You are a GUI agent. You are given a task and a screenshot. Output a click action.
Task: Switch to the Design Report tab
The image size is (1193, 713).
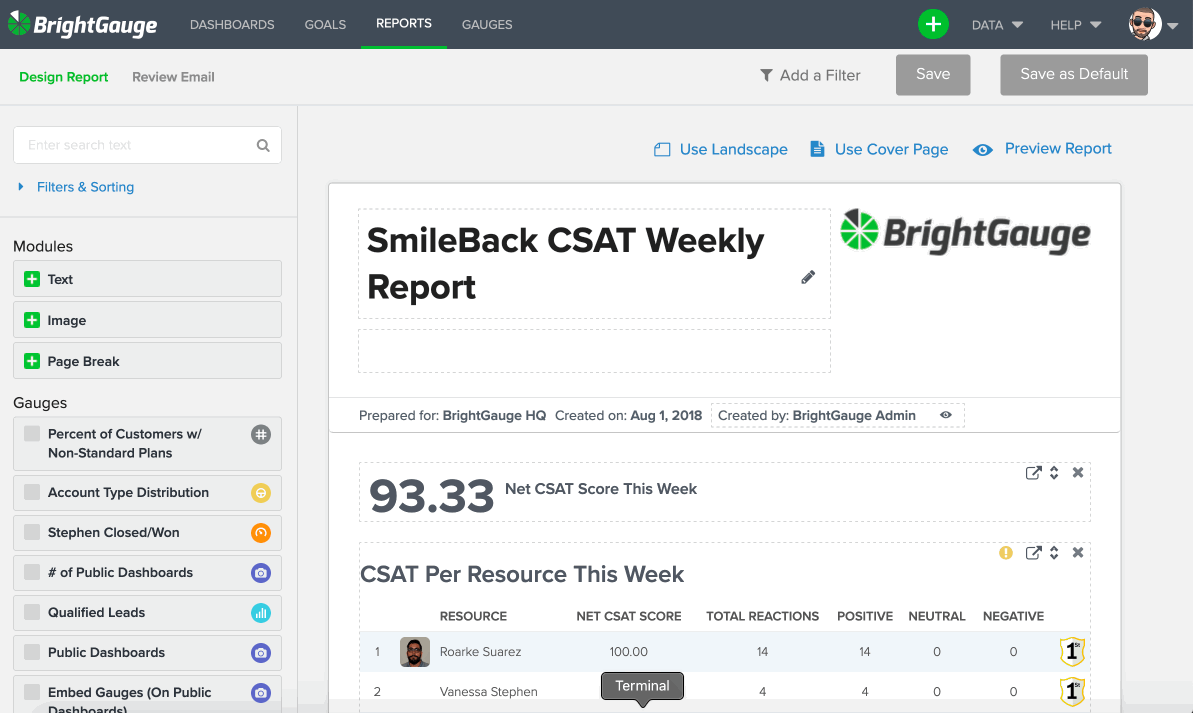[64, 77]
